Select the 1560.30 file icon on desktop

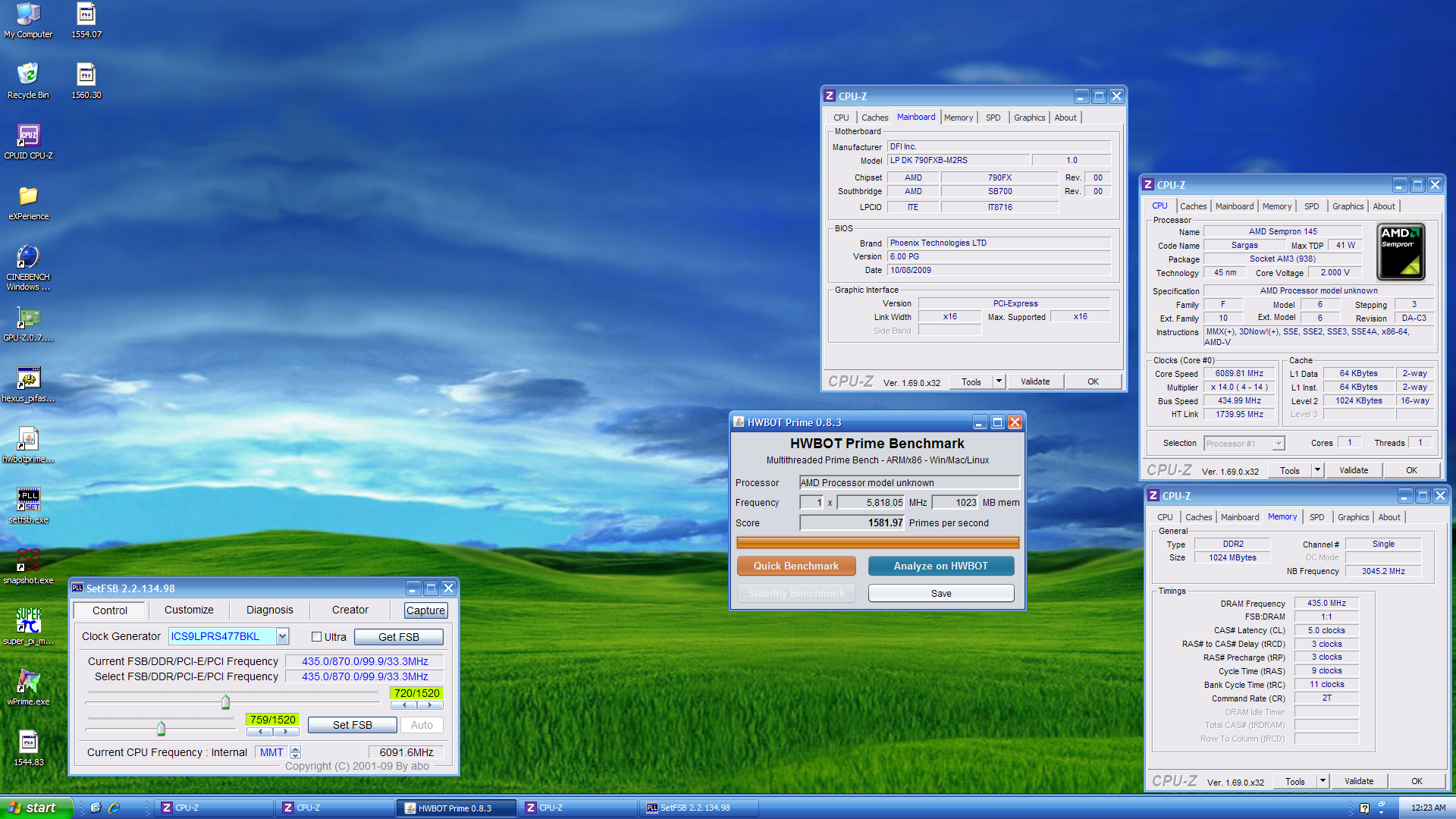[x=86, y=81]
